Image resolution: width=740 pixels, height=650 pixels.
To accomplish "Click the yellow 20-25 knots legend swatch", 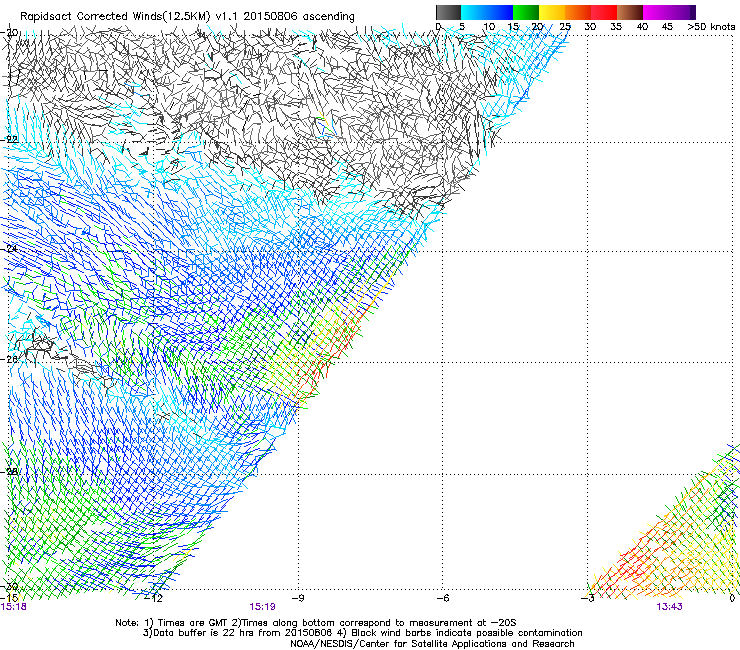I will [x=552, y=12].
